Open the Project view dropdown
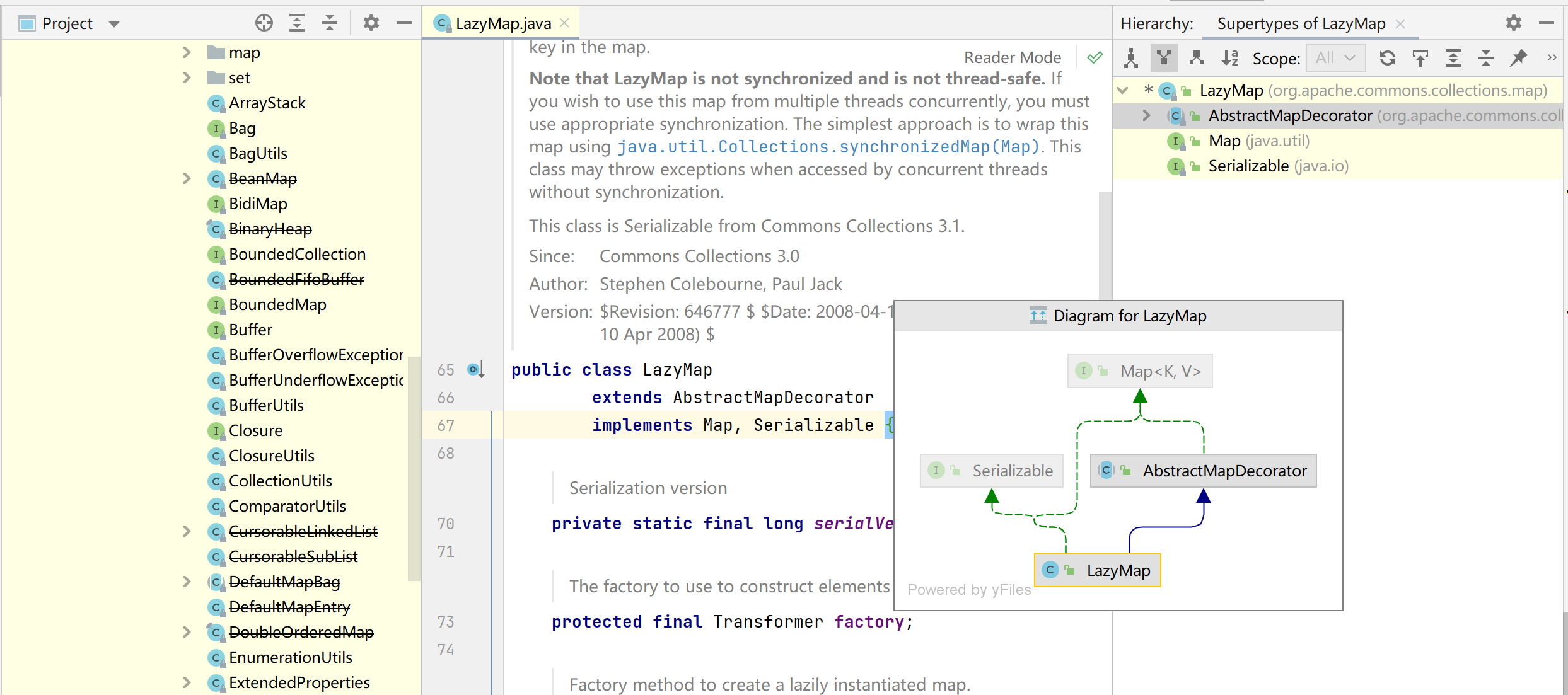Screen dimensions: 1568x695 [113, 24]
